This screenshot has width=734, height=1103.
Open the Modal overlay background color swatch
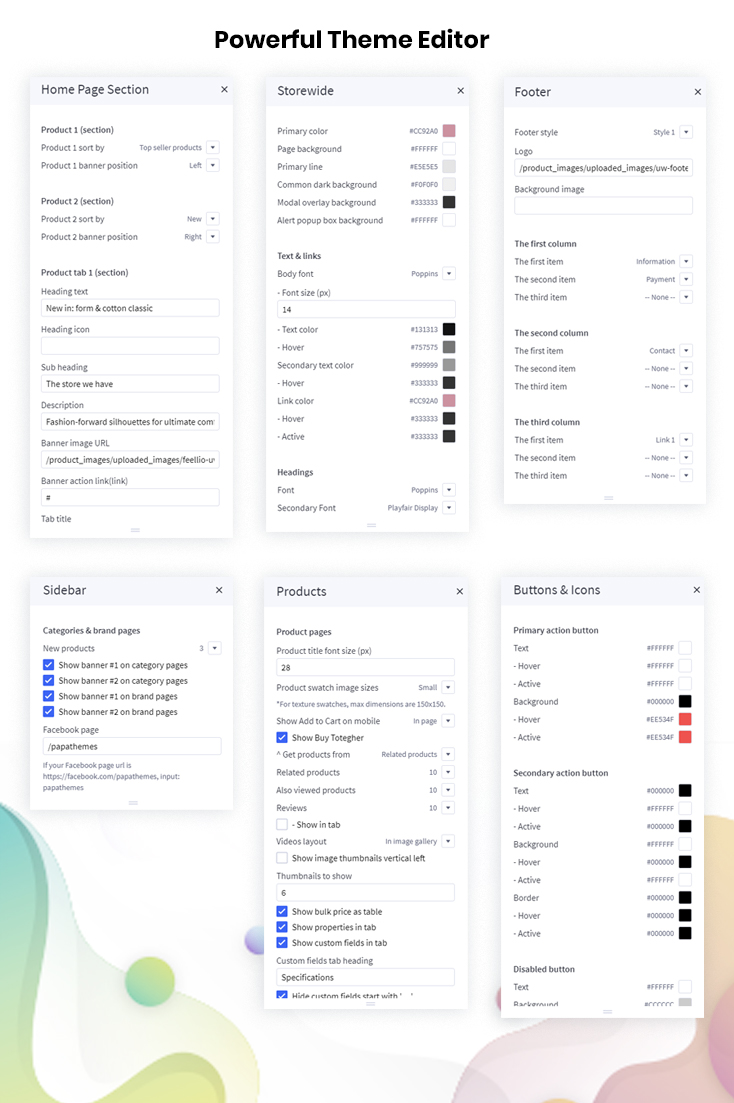pos(449,203)
